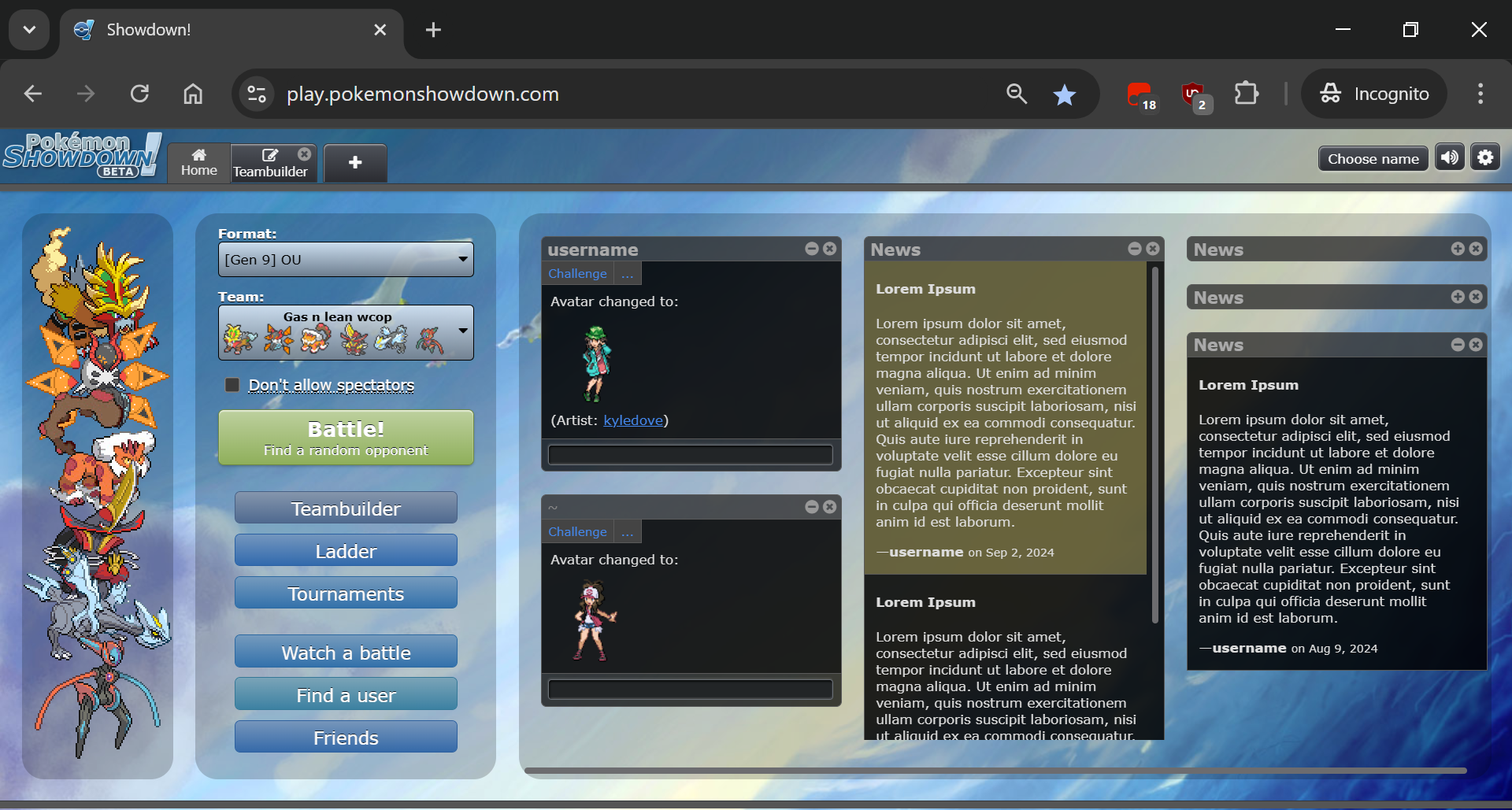
Task: Open the Team selector Gas n lean wcop
Action: point(346,333)
